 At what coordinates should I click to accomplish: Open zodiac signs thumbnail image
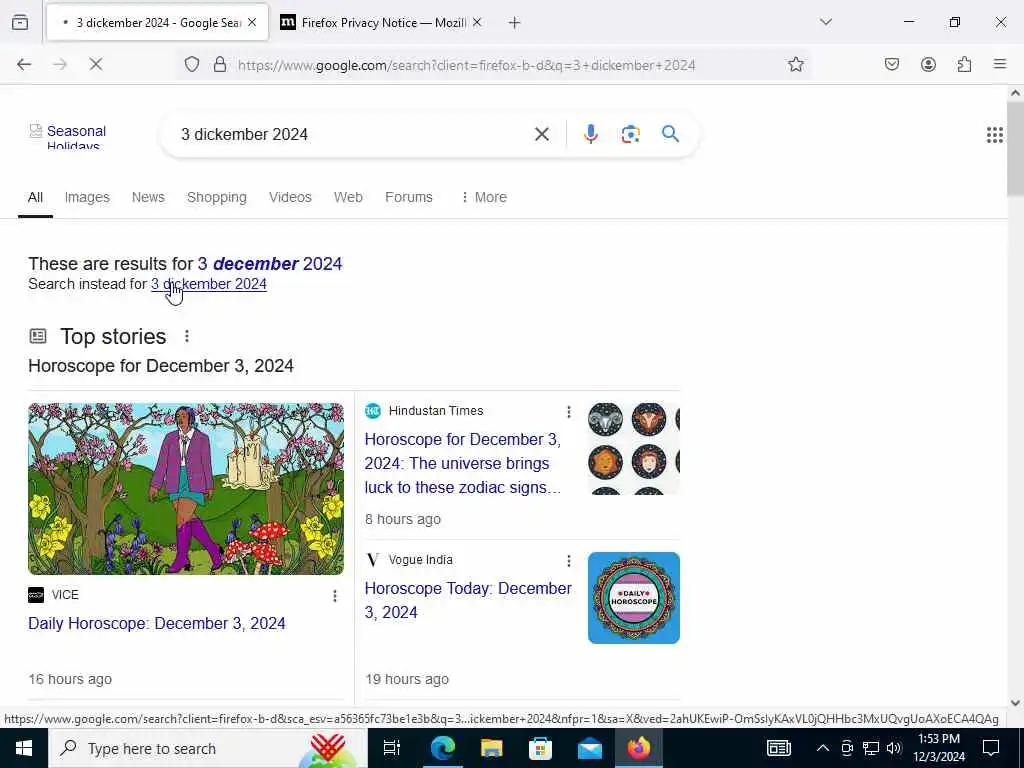[x=633, y=449]
